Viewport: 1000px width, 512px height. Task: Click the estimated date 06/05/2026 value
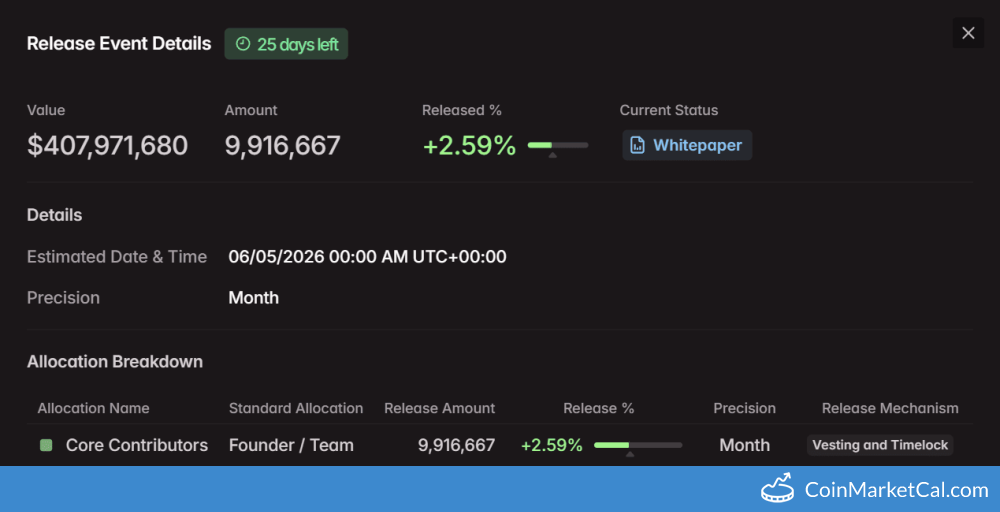tap(367, 257)
